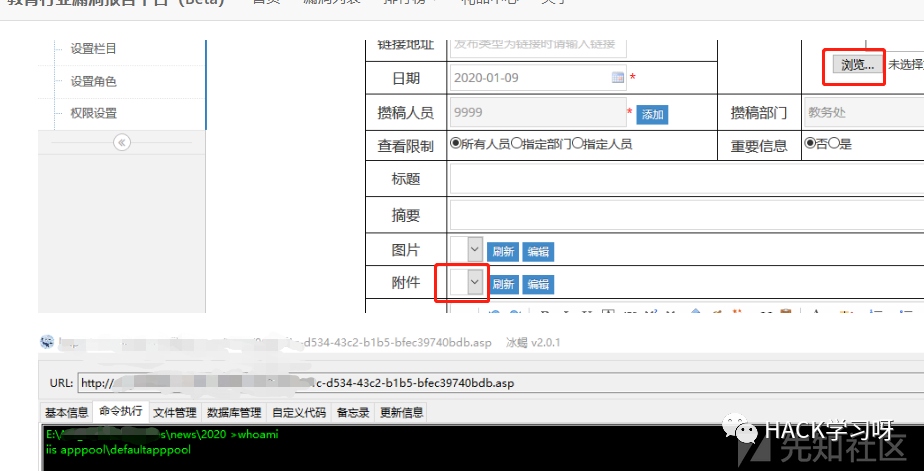Screen dimensions: 924x471
Task: Open 设置栏目 in the sidebar tree
Action: pos(93,48)
